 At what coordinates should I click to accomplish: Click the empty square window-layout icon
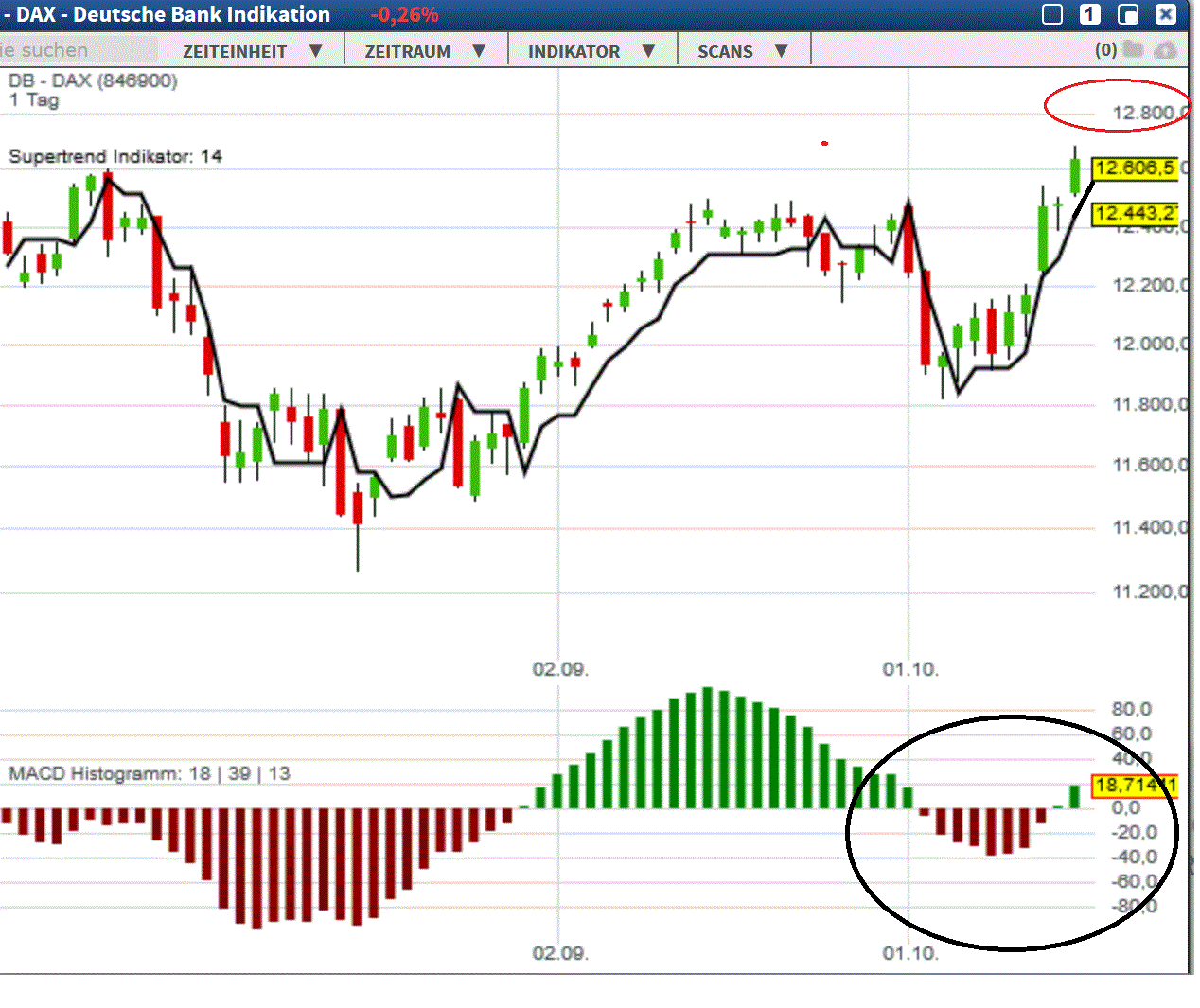tap(1052, 14)
